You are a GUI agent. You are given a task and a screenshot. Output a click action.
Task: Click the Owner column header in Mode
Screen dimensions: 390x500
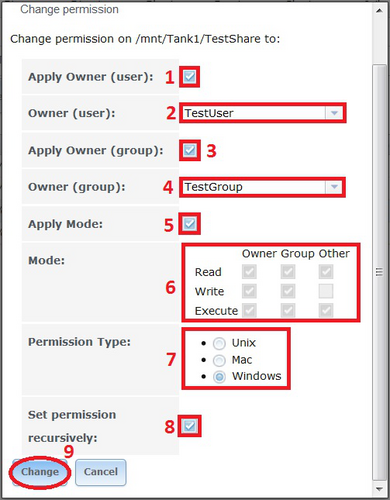pyautogui.click(x=259, y=254)
